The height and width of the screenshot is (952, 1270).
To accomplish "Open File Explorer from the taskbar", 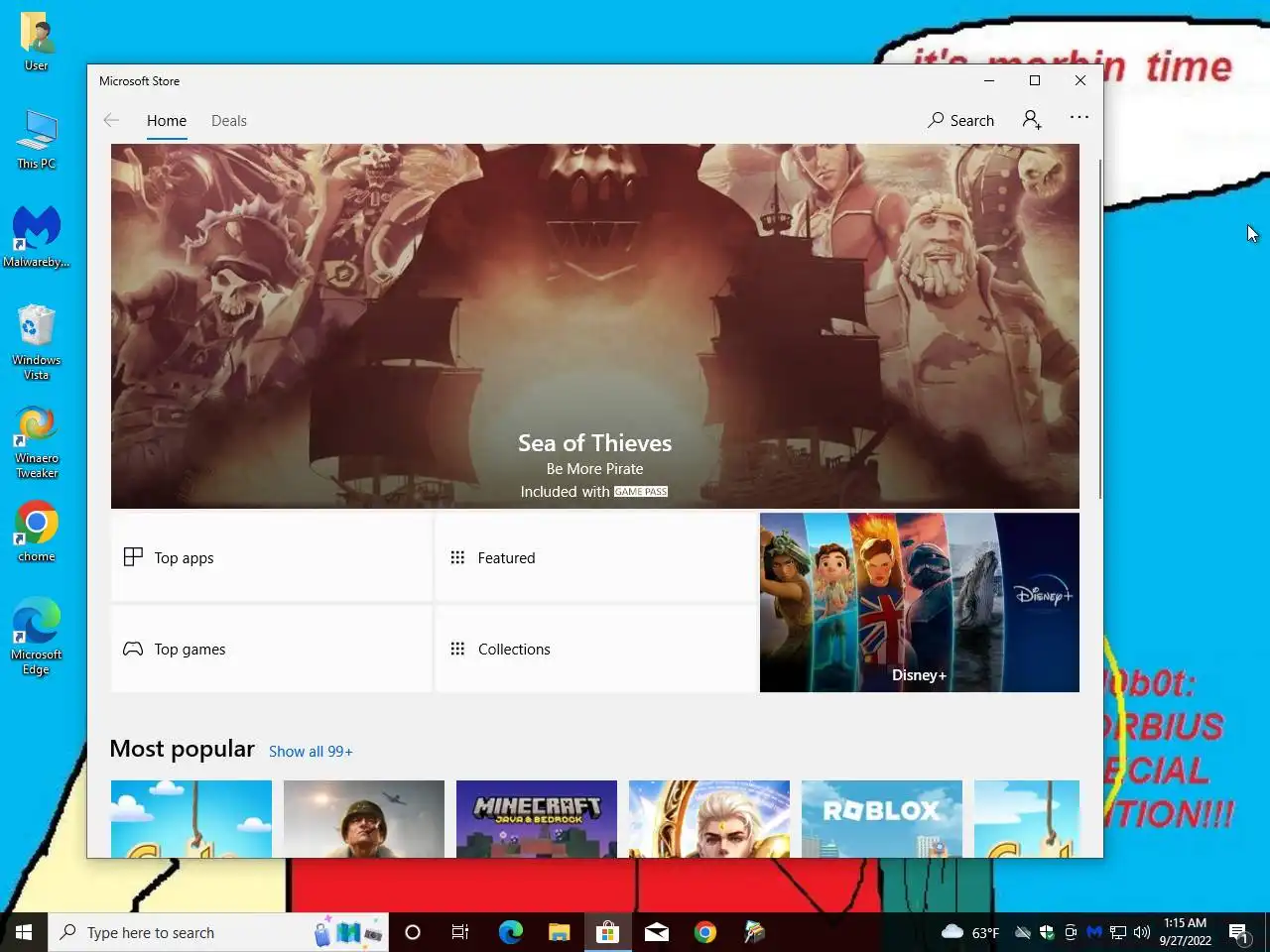I will (560, 932).
